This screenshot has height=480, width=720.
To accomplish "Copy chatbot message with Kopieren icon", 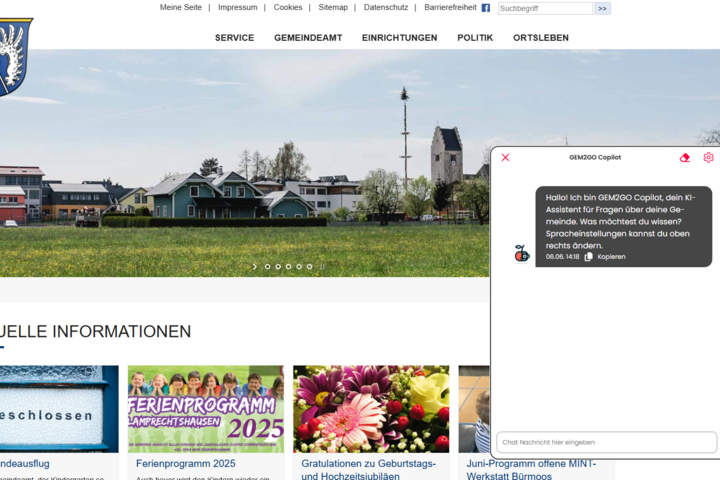I will 588,257.
